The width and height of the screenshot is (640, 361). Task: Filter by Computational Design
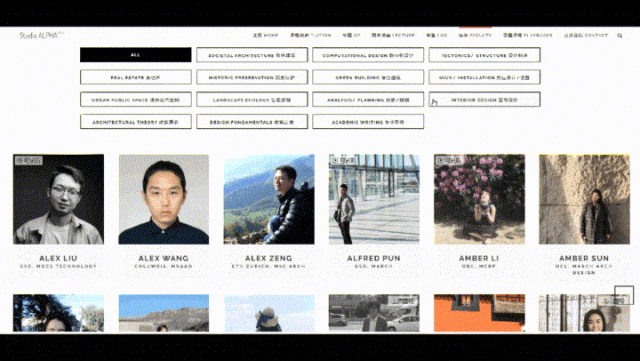pyautogui.click(x=368, y=55)
